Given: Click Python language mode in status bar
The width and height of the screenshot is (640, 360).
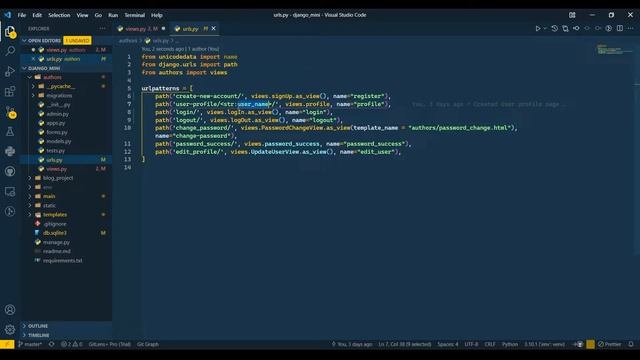Looking at the screenshot, I should click(509, 344).
